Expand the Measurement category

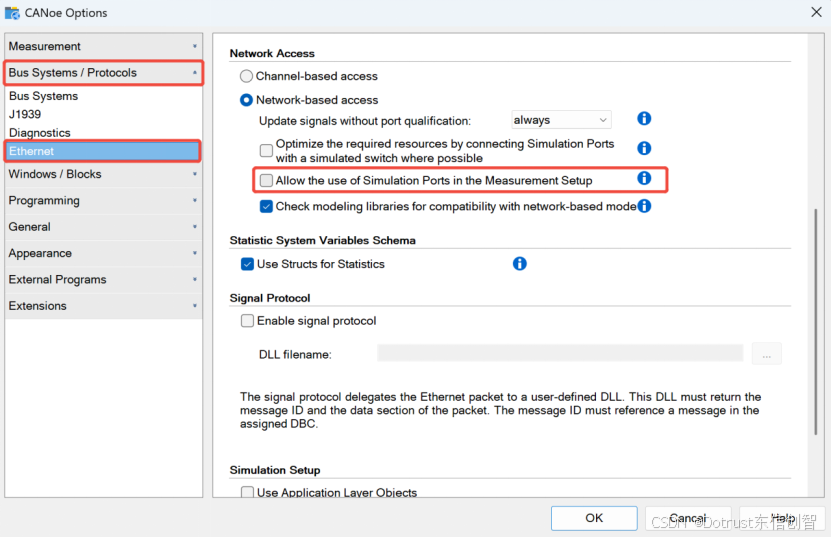103,47
